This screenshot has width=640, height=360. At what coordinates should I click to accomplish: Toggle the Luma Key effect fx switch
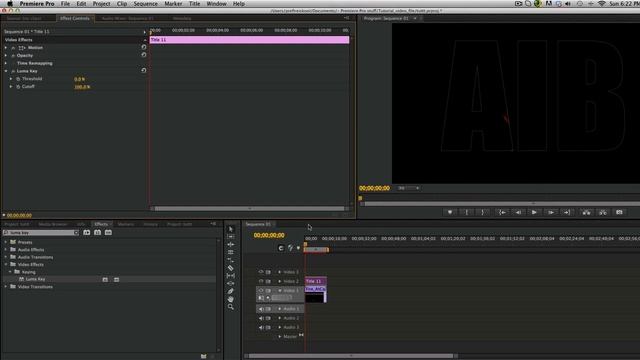13,71
